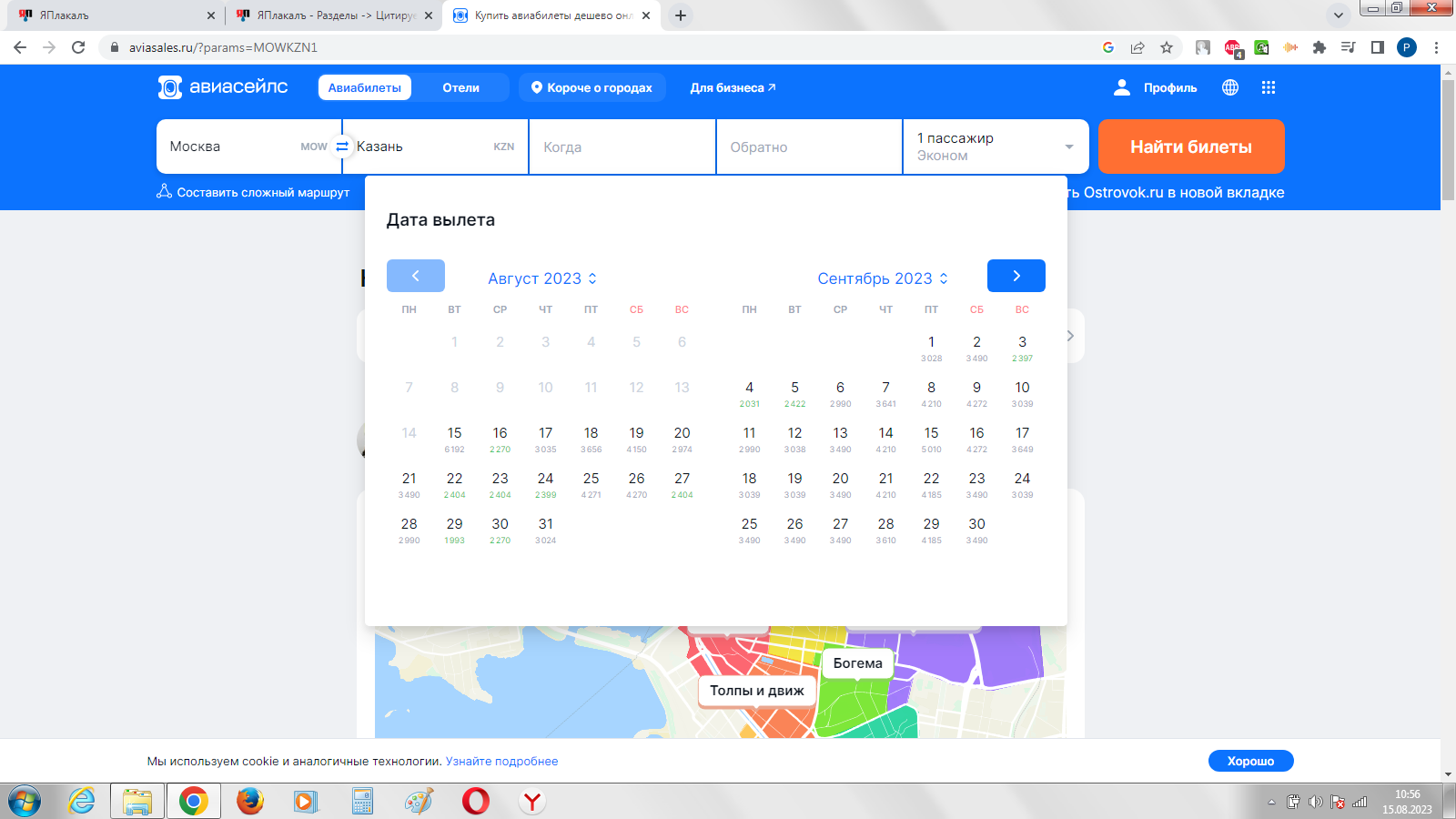Click the Google icon in address bar
Viewport: 1456px width, 819px height.
coord(1108,47)
